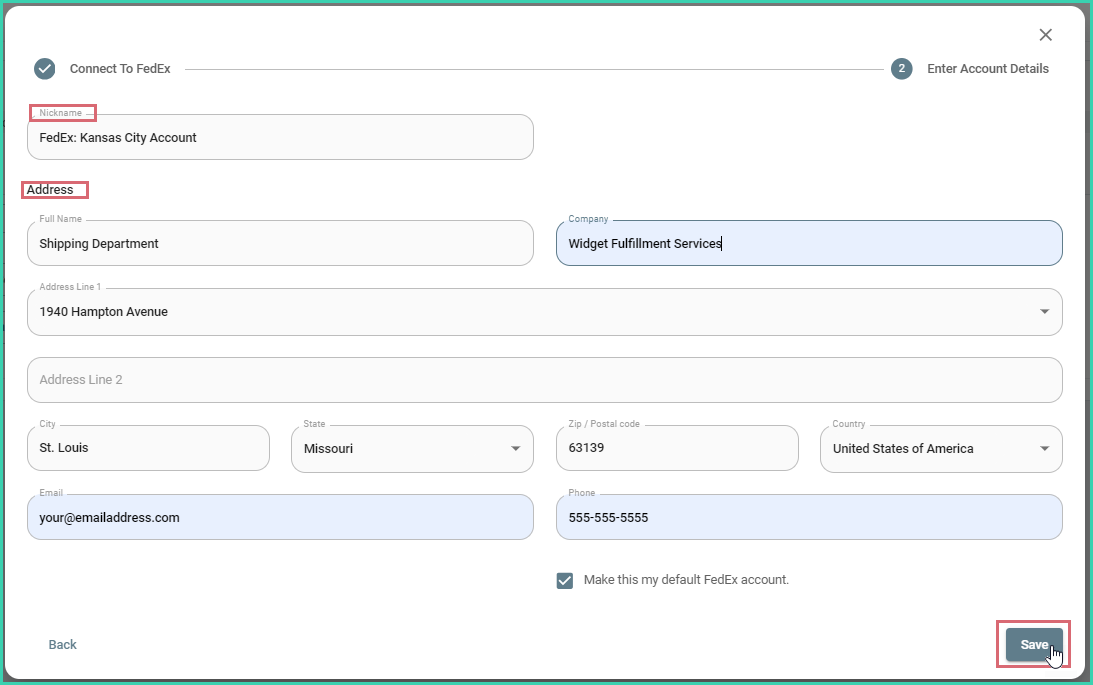Click the Connect To FedEx step label
The image size is (1093, 685).
pyautogui.click(x=119, y=68)
